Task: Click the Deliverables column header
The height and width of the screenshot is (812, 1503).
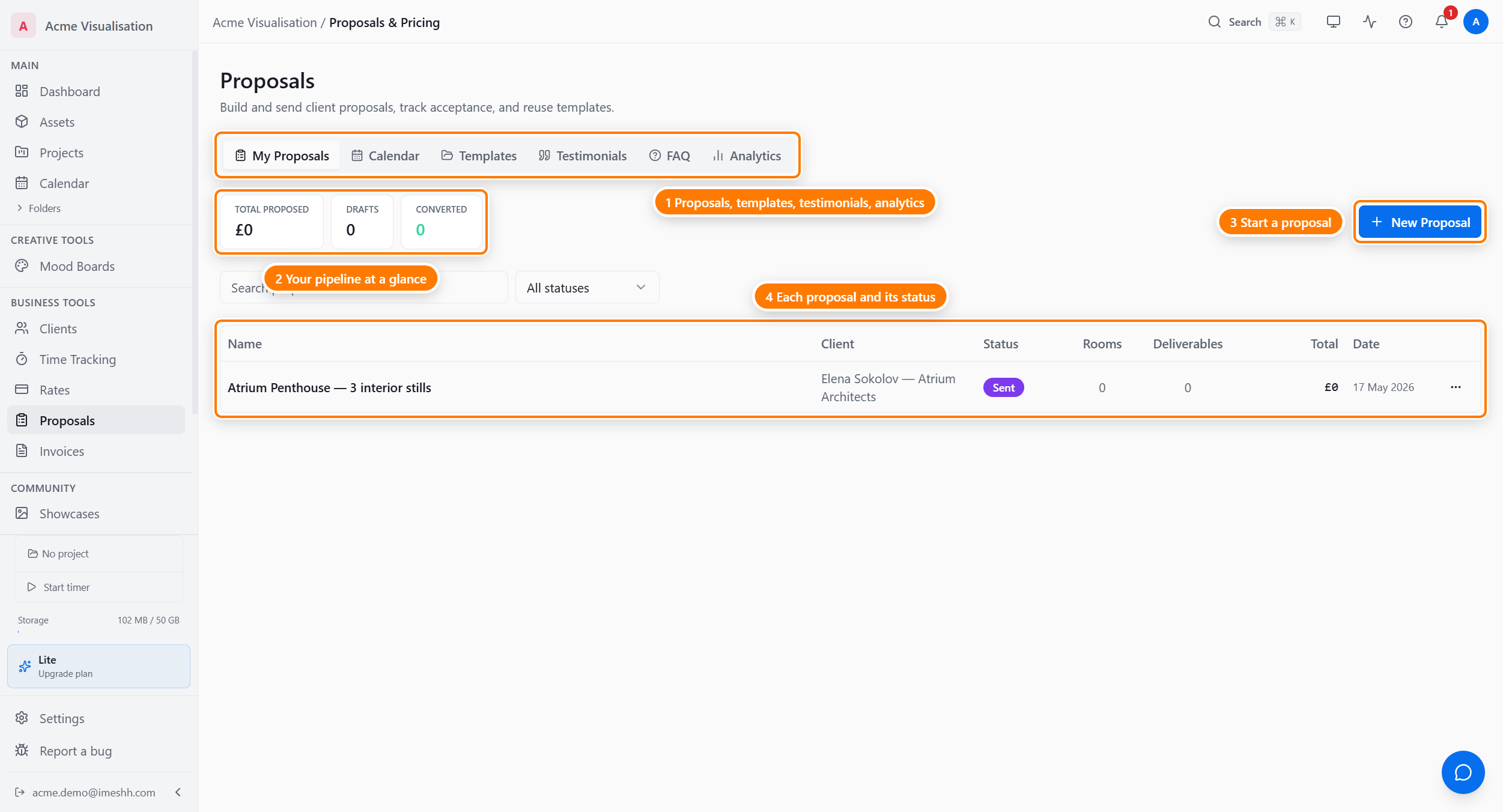Action: (1188, 344)
